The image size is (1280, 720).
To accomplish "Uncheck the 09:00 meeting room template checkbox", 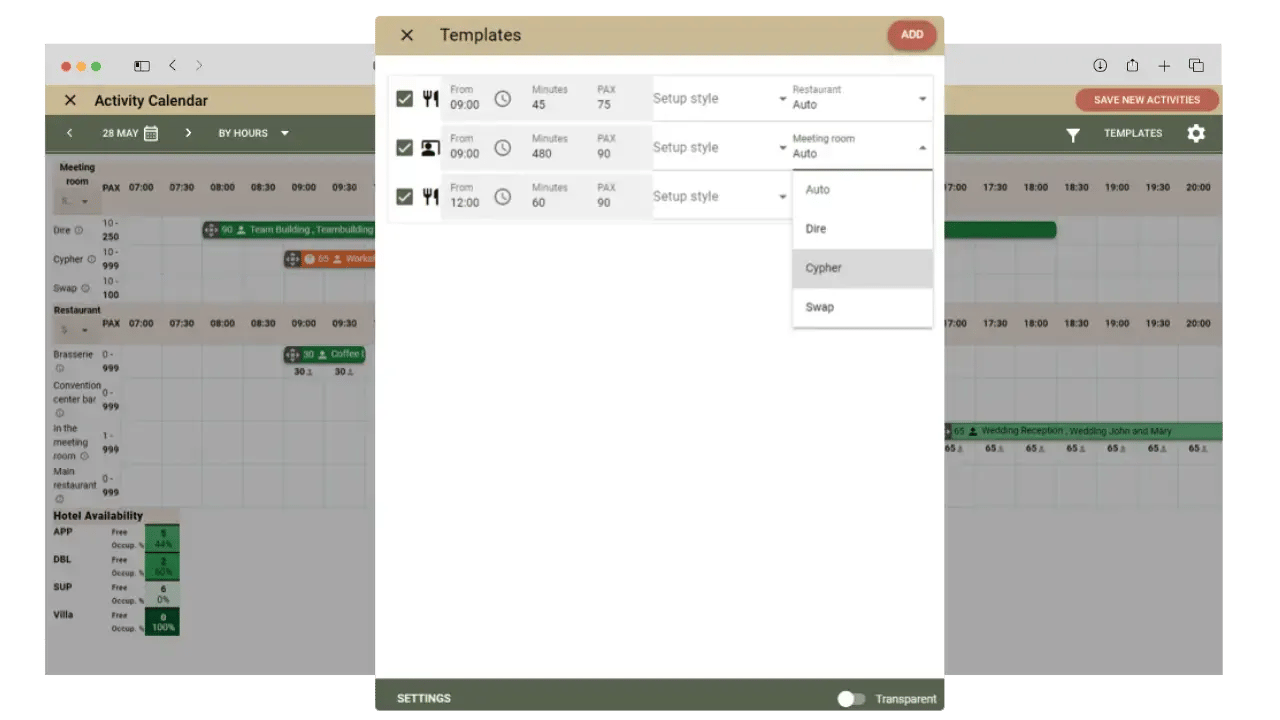I will [x=404, y=148].
